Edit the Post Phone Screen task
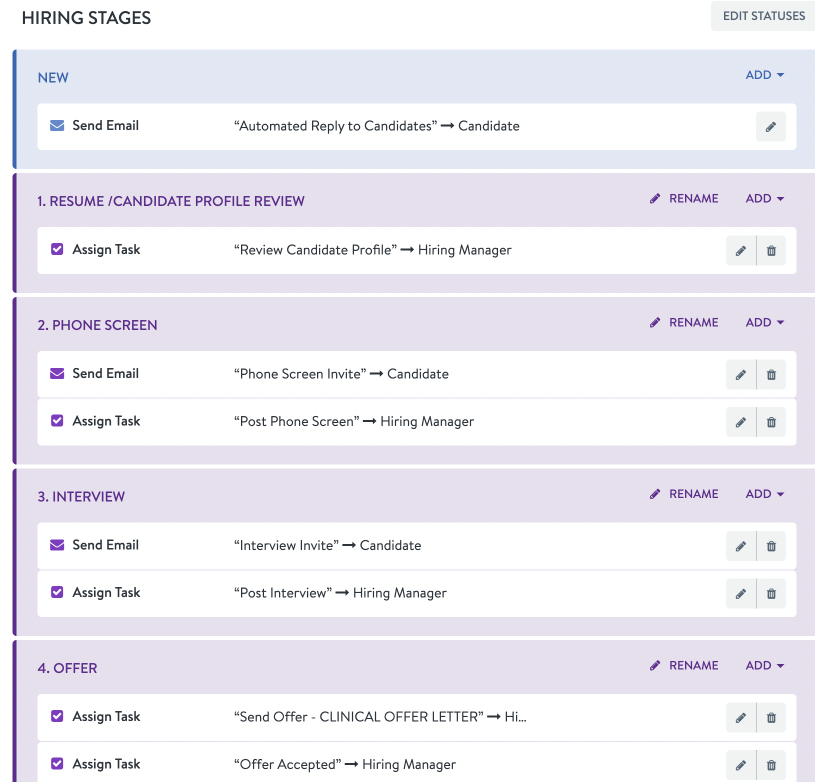This screenshot has height=782, width=815. 741,422
